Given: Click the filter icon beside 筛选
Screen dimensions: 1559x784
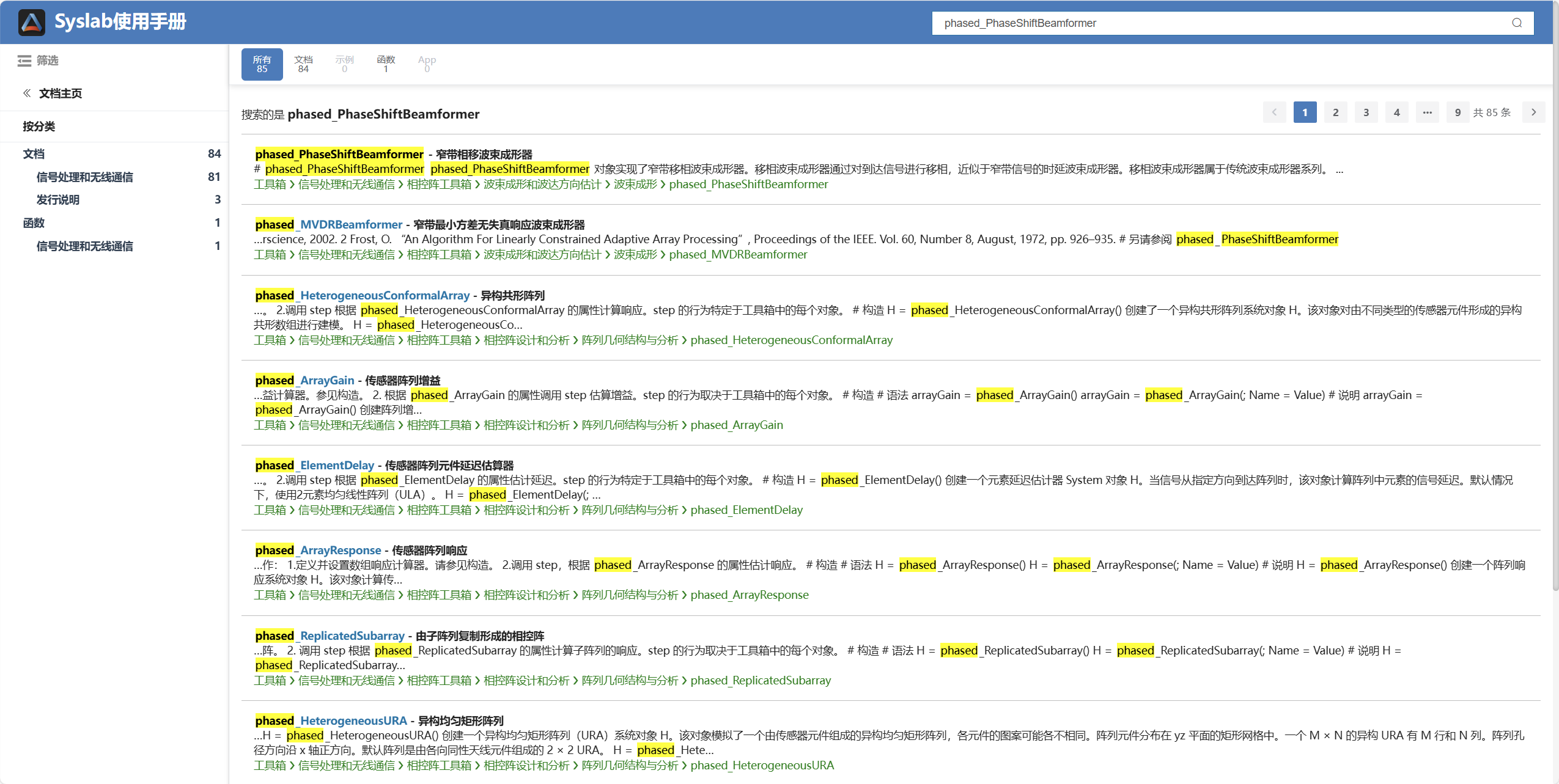Looking at the screenshot, I should [x=24, y=60].
